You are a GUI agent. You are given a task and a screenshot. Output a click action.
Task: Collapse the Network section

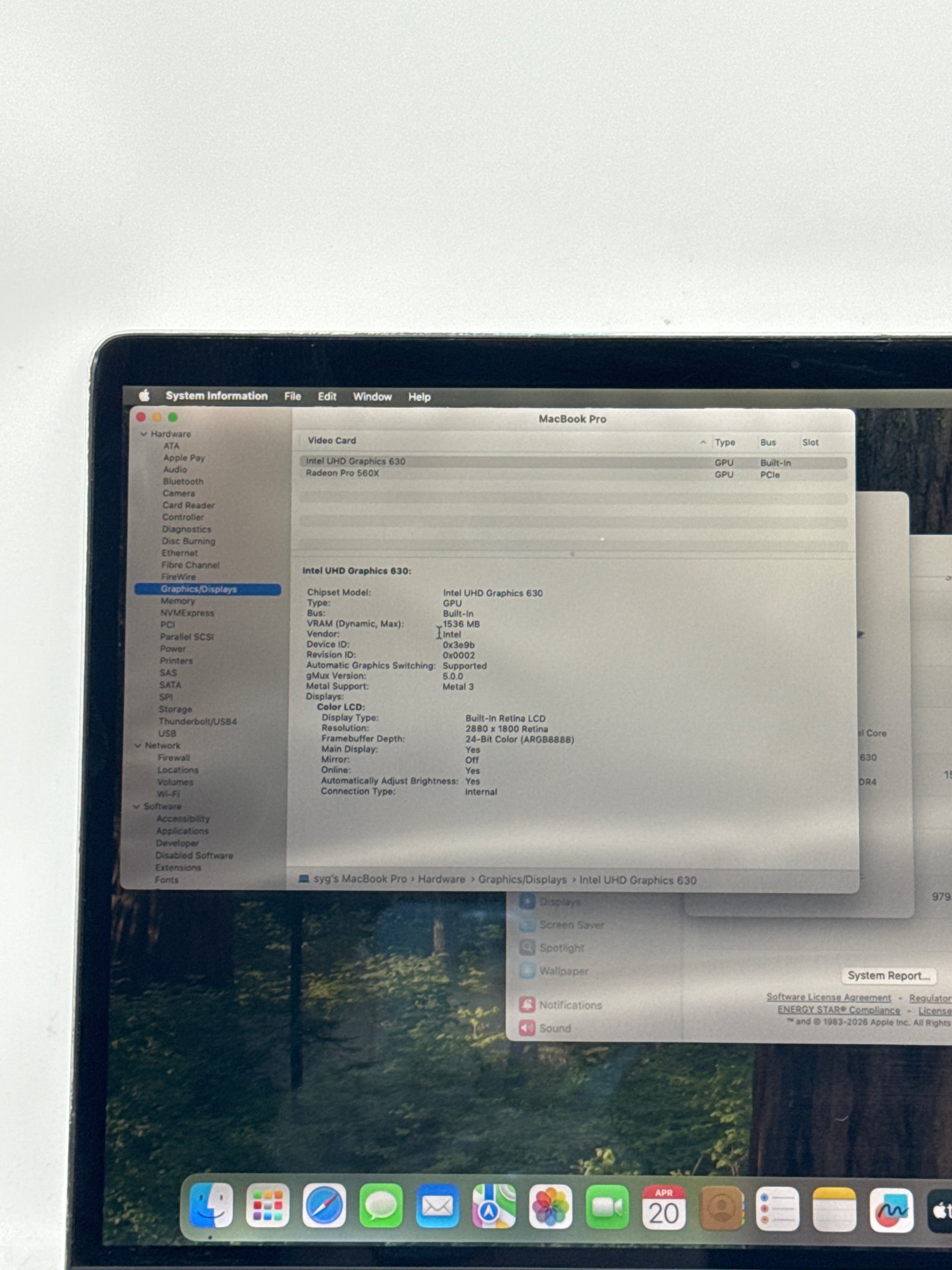tap(138, 745)
